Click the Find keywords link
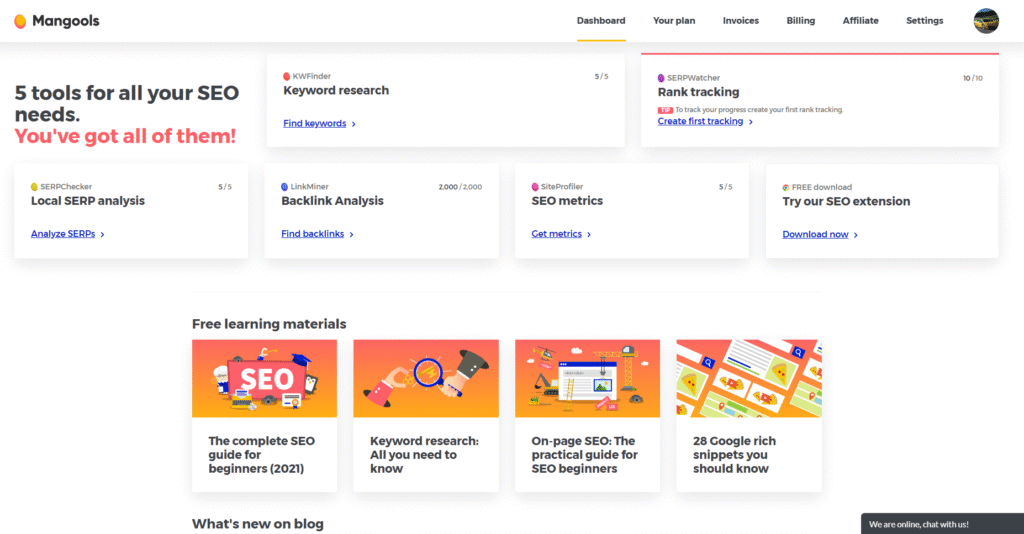Viewport: 1024px width, 534px height. pos(315,124)
